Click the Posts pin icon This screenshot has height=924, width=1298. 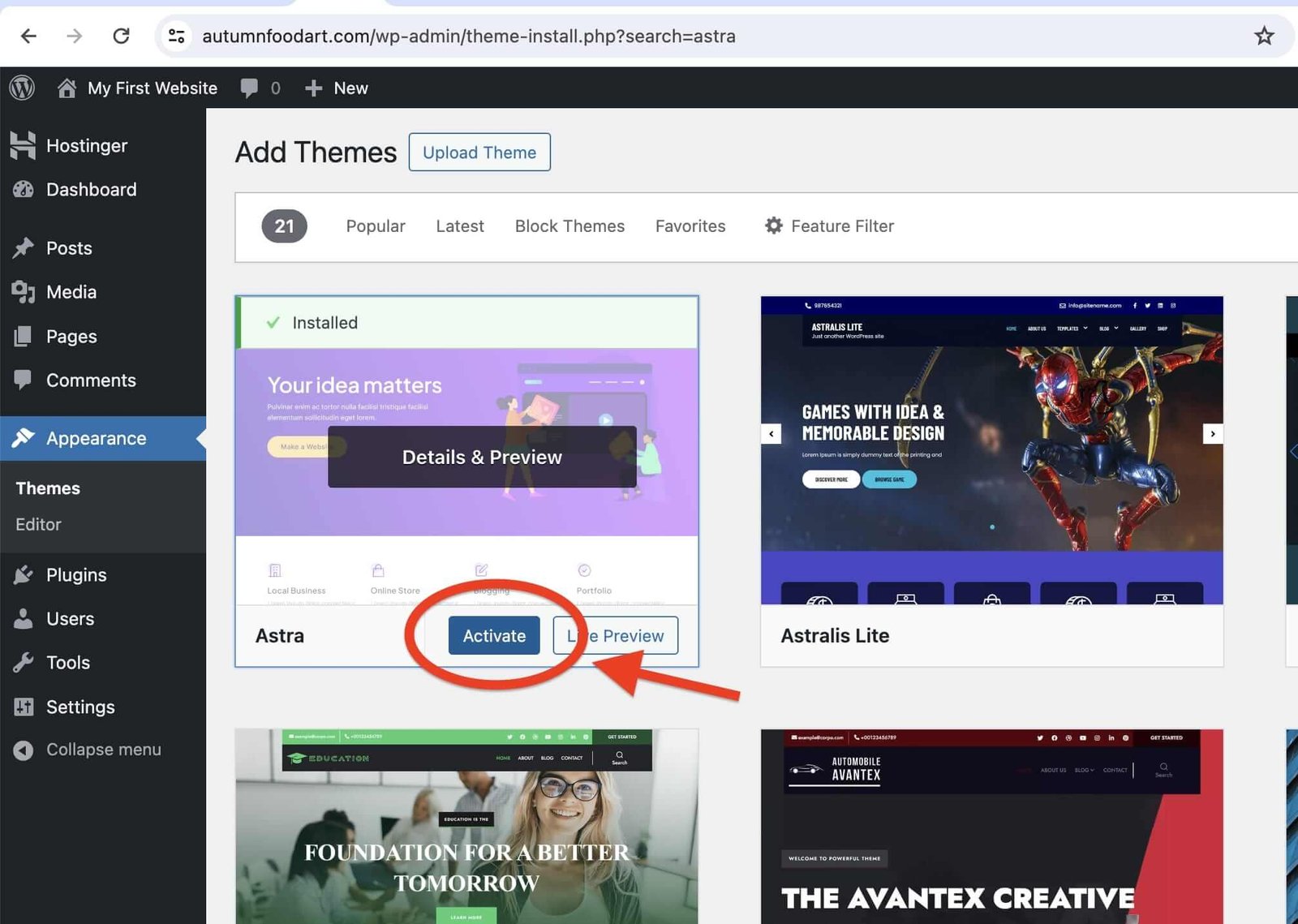click(24, 247)
